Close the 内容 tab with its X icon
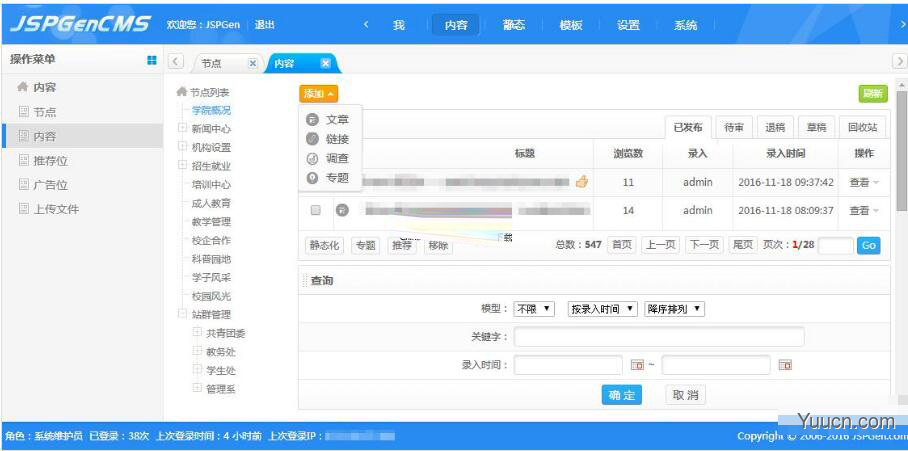Viewport: 908px width, 451px height. 325,63
